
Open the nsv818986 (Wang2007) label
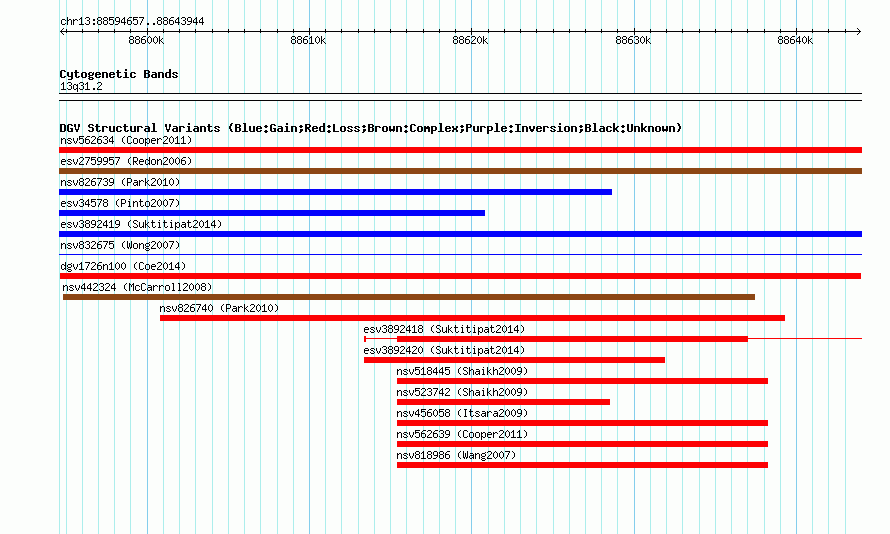456,455
